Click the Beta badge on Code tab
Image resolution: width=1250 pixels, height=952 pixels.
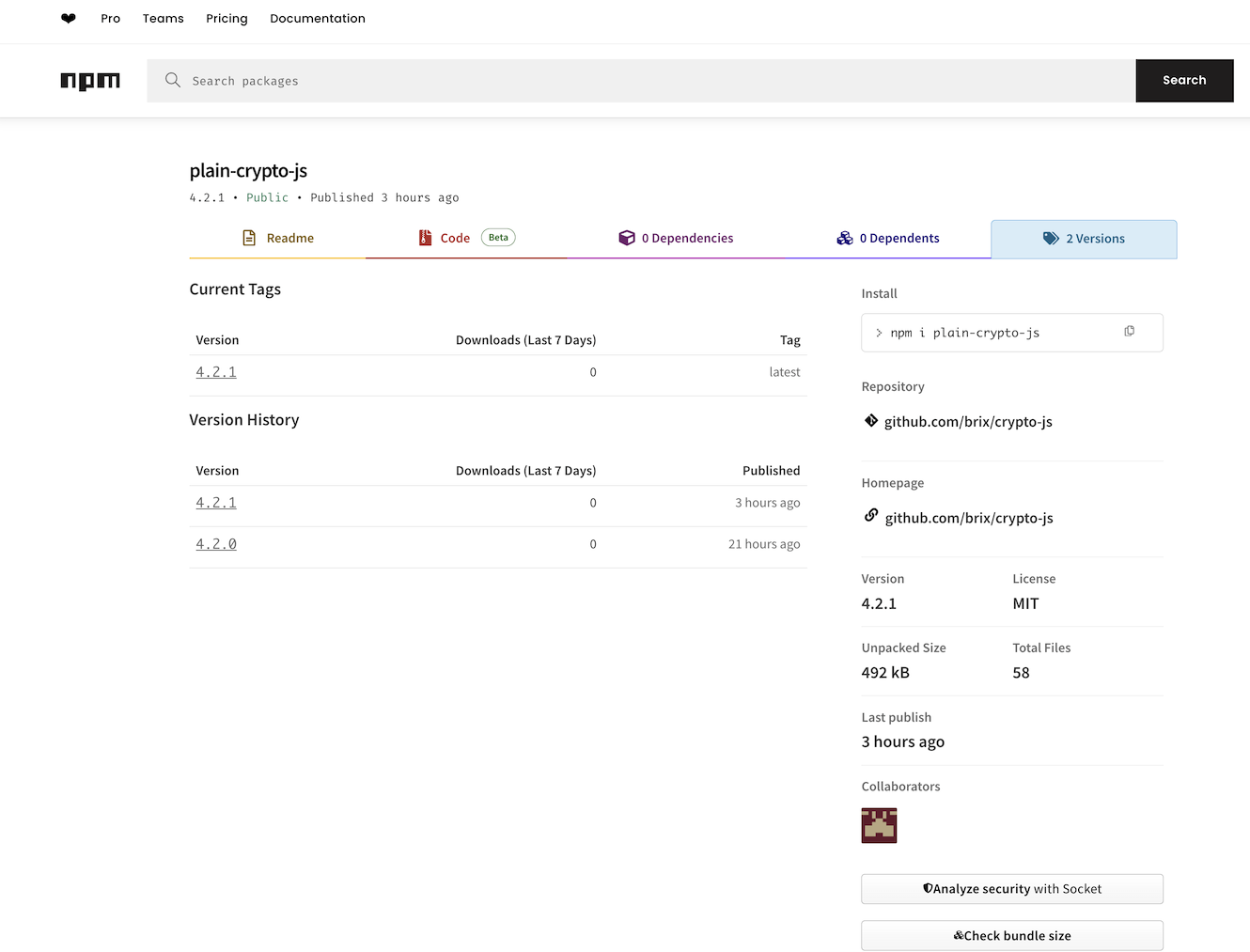coord(498,238)
